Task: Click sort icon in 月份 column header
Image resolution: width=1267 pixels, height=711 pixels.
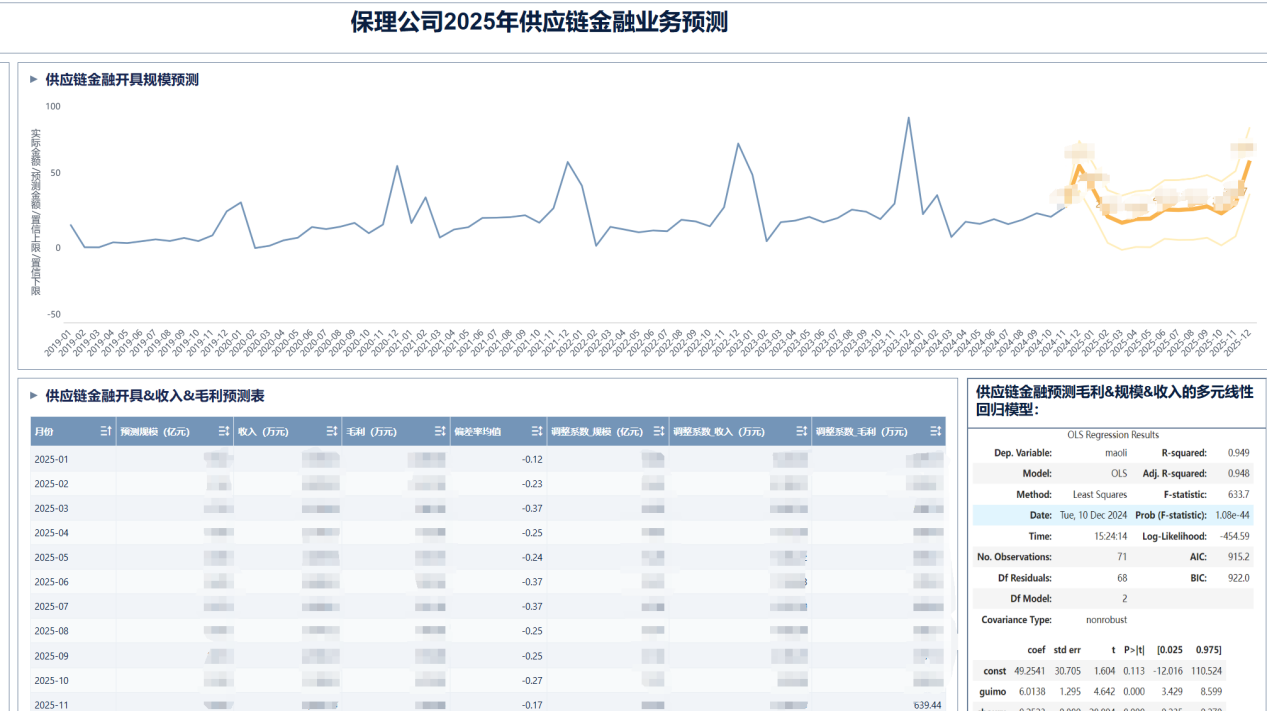Action: [x=105, y=431]
